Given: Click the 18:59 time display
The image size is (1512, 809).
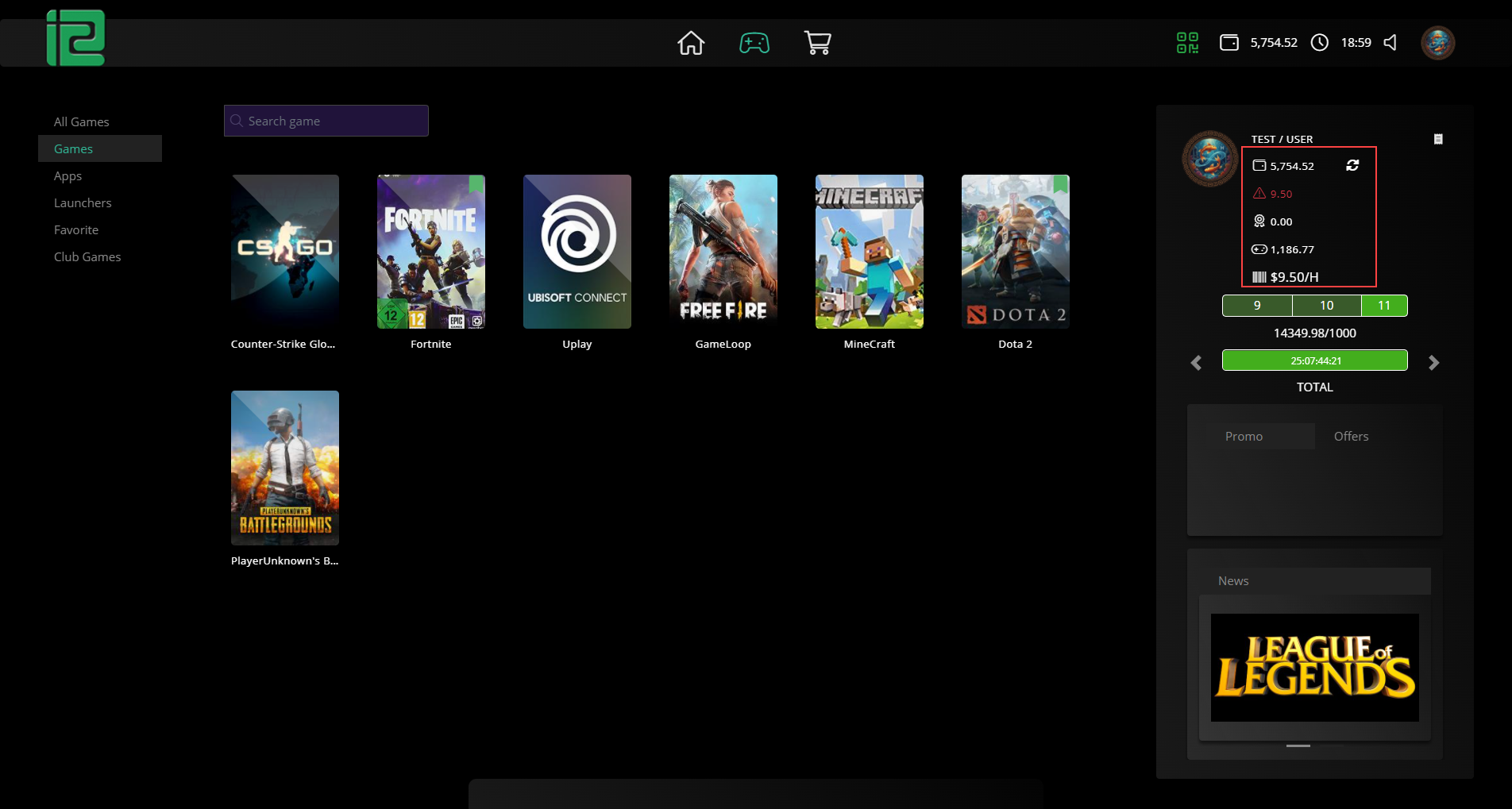Looking at the screenshot, I should point(1356,43).
